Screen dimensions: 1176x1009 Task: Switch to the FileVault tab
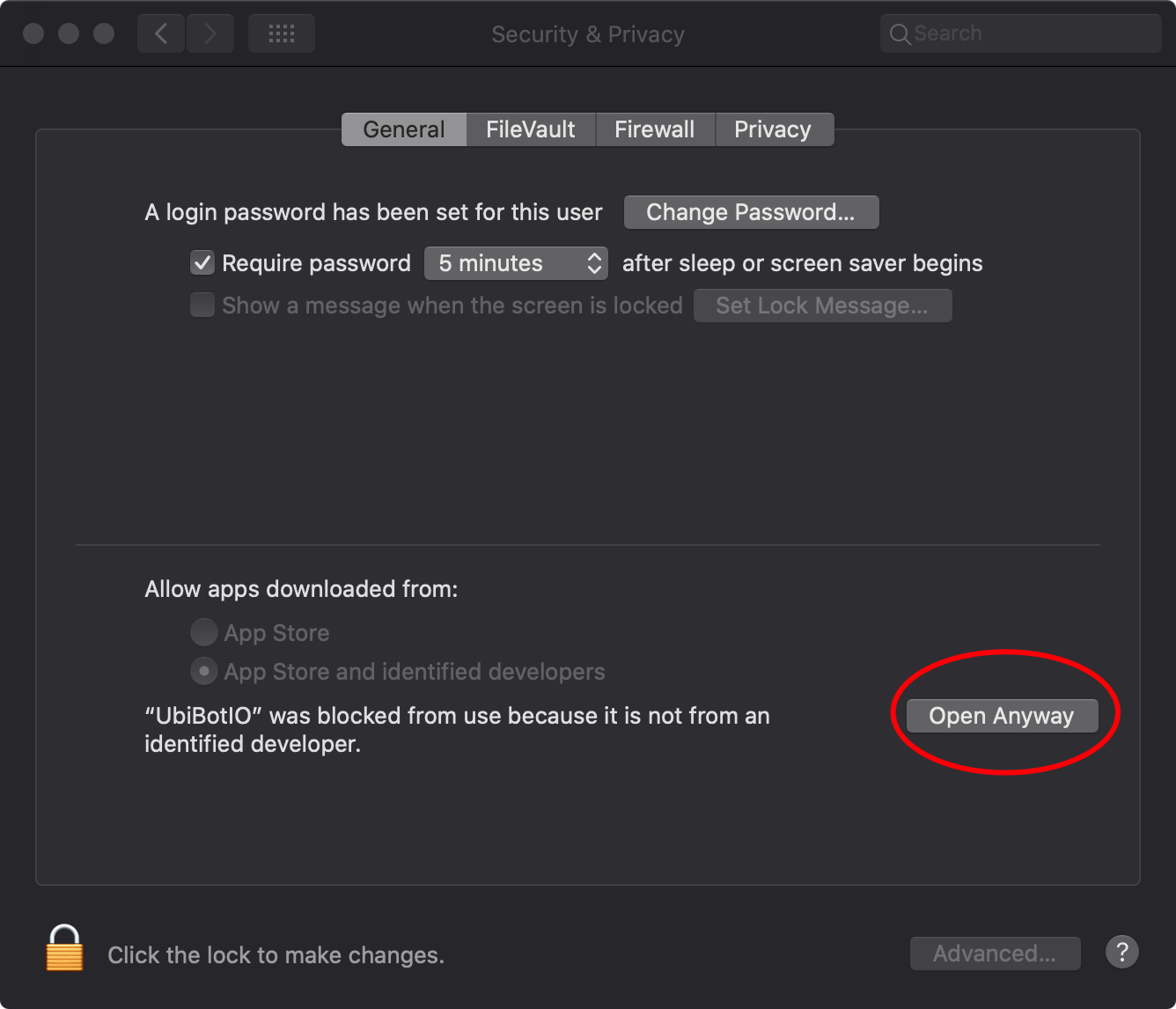point(531,129)
